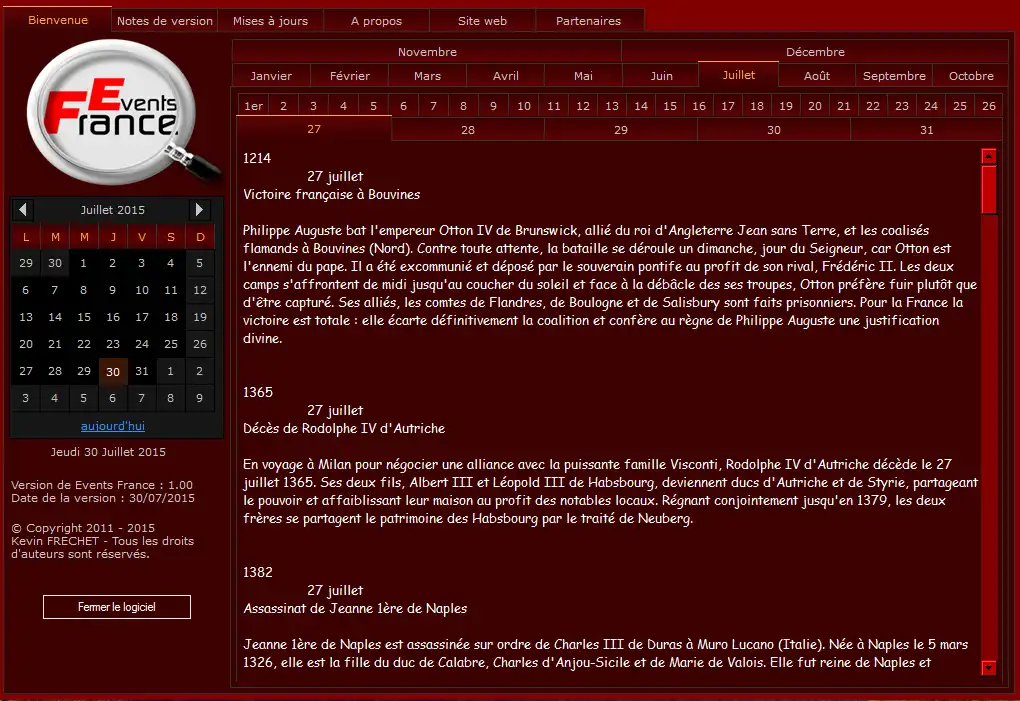Select the Bienvenue tab
The image size is (1020, 701).
(58, 20)
